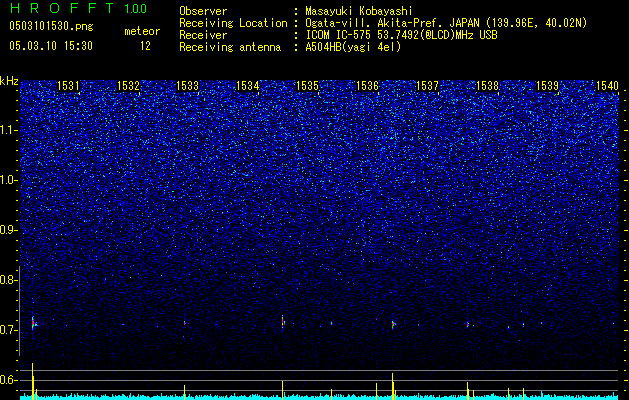629x400 pixels.
Task: Click antenna value A504HB(yagi 4el)
Action: 353,47
